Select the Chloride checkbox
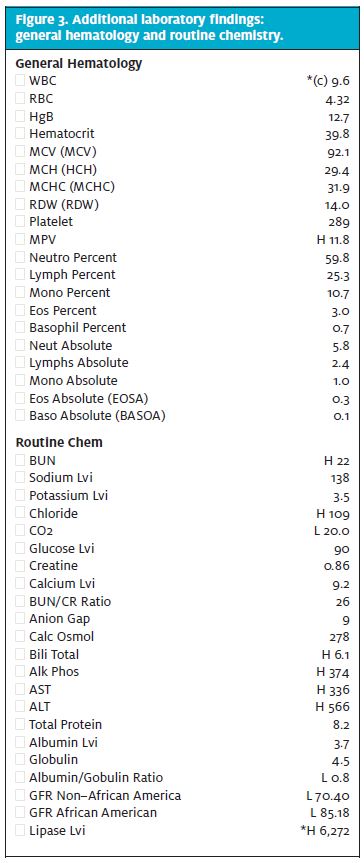364x863 pixels. [20, 513]
